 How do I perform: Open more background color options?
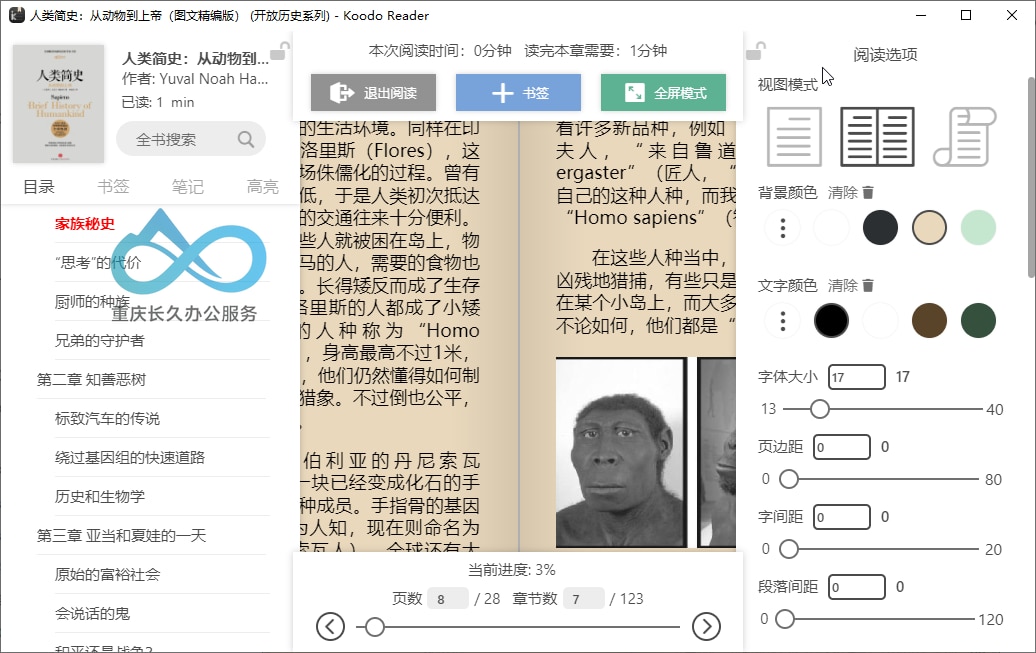click(x=783, y=228)
